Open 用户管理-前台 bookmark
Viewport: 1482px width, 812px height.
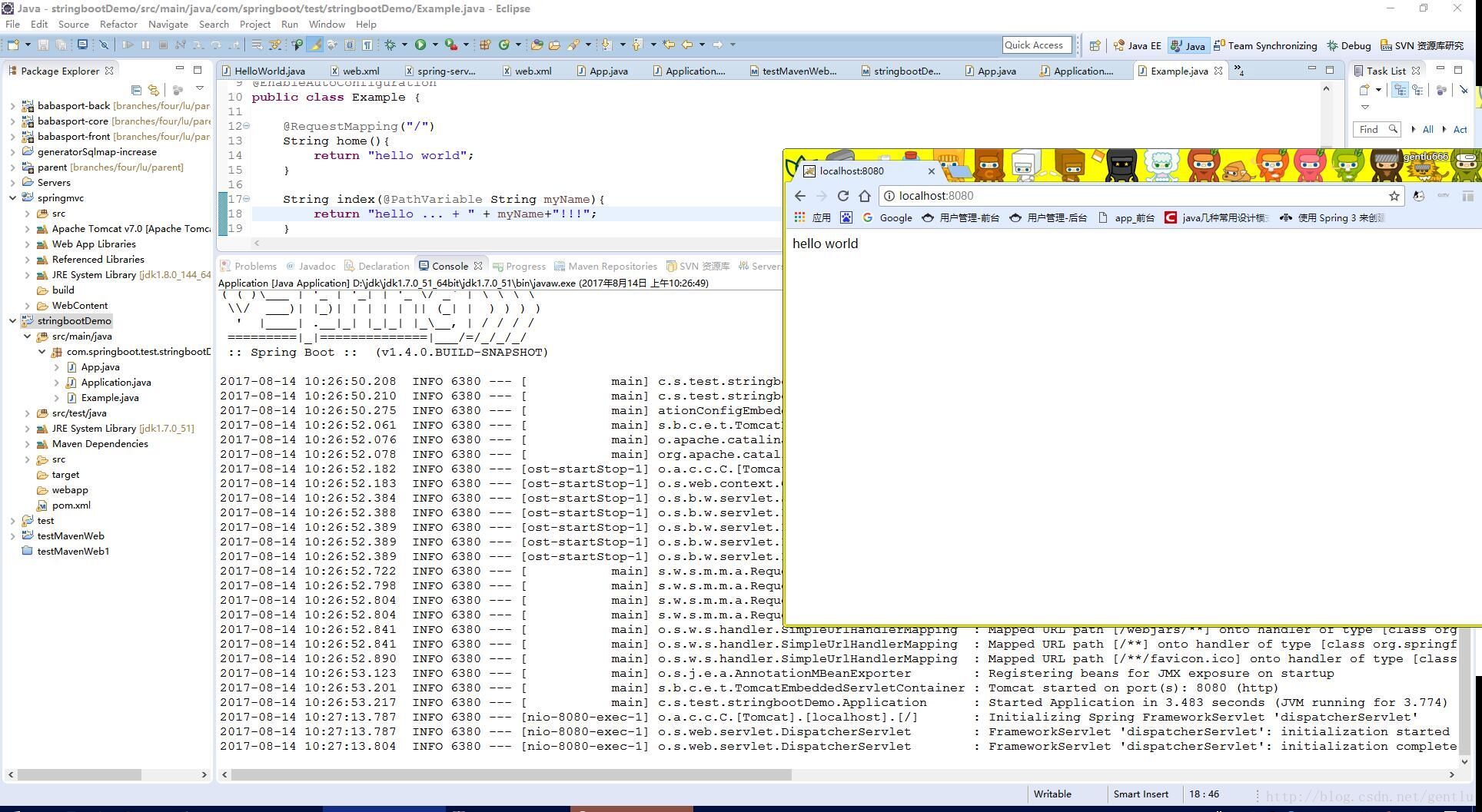[961, 217]
